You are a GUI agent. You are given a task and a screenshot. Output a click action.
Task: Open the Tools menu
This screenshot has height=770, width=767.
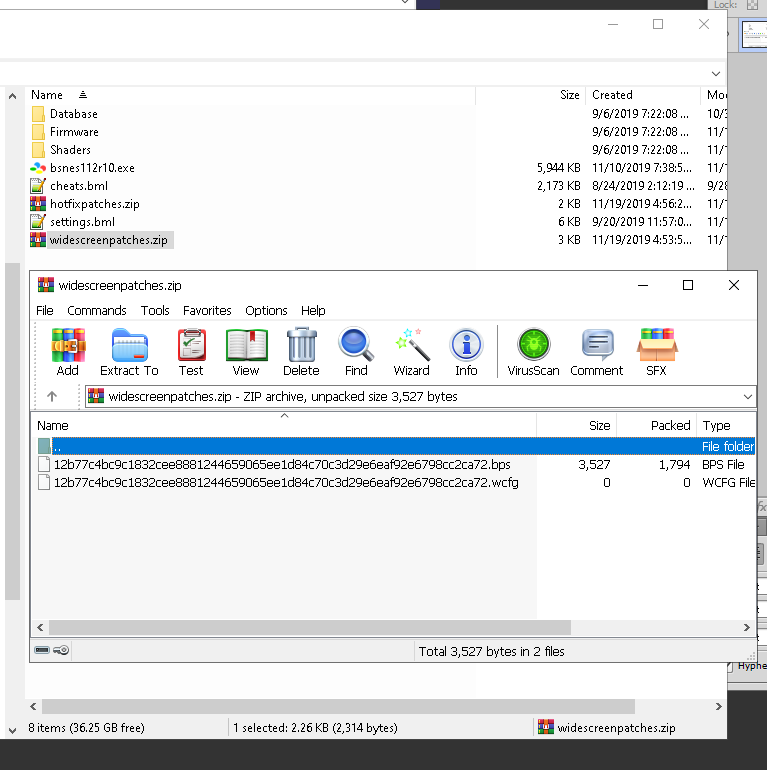155,310
